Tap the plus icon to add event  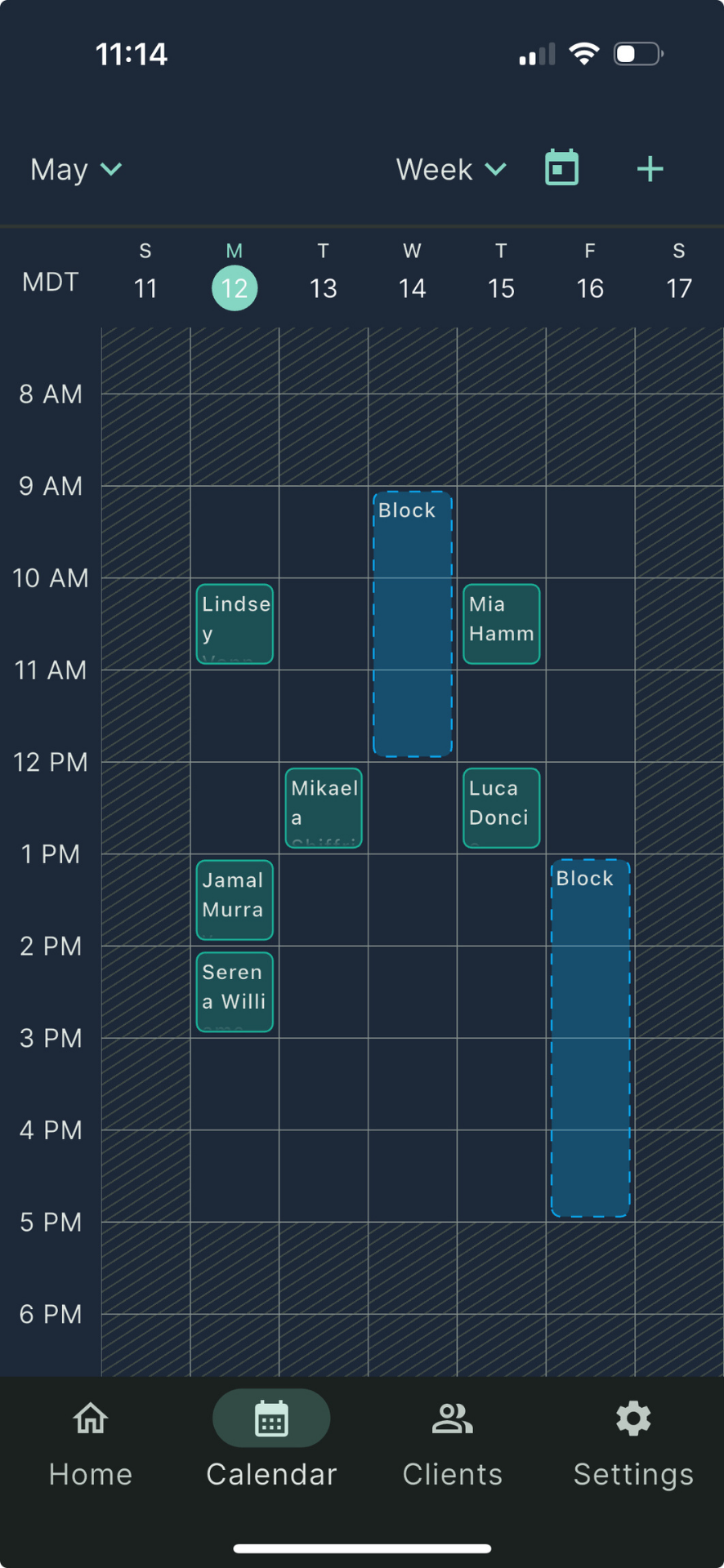(x=650, y=169)
